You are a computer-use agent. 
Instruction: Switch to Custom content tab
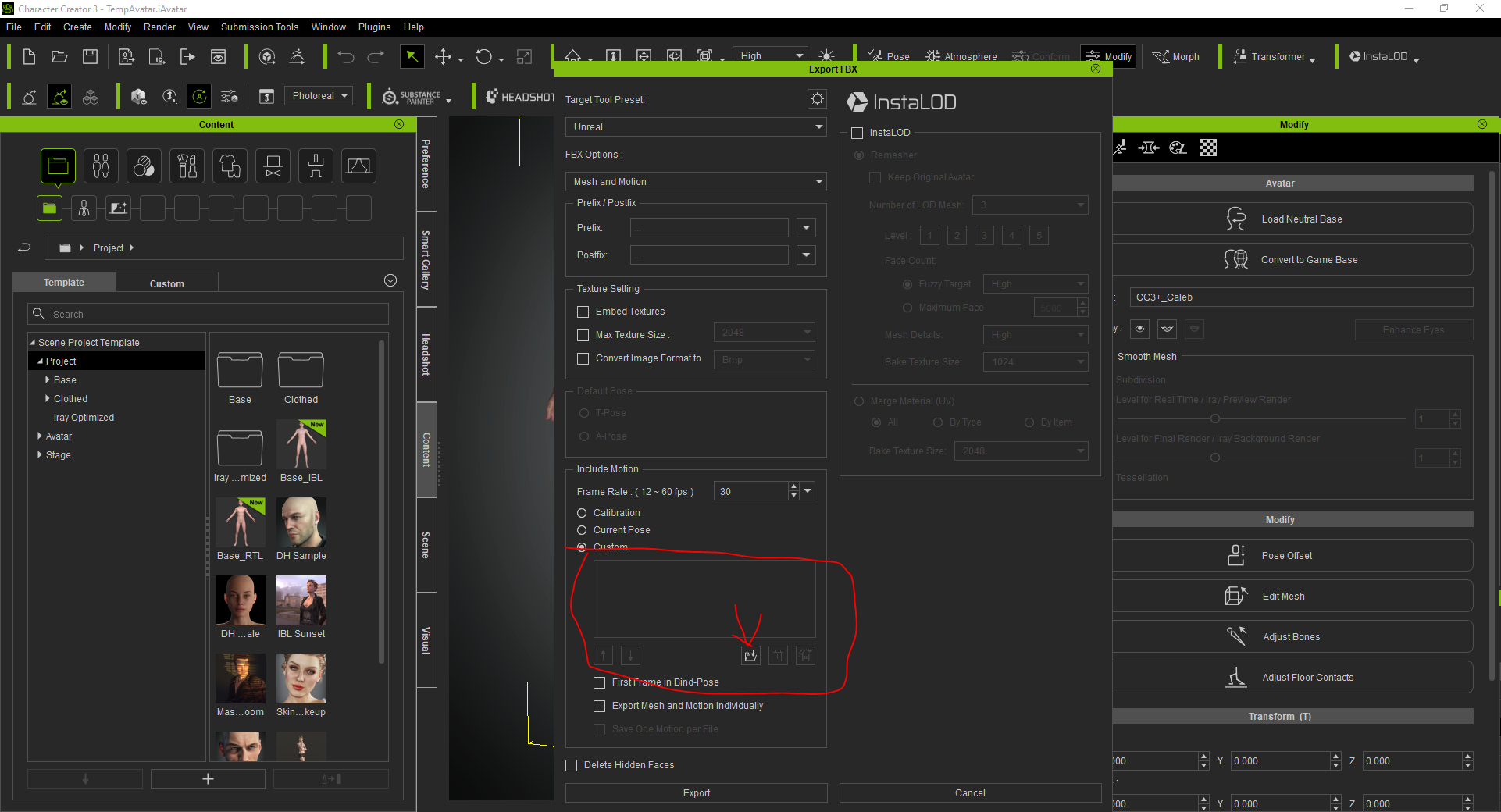click(x=167, y=283)
